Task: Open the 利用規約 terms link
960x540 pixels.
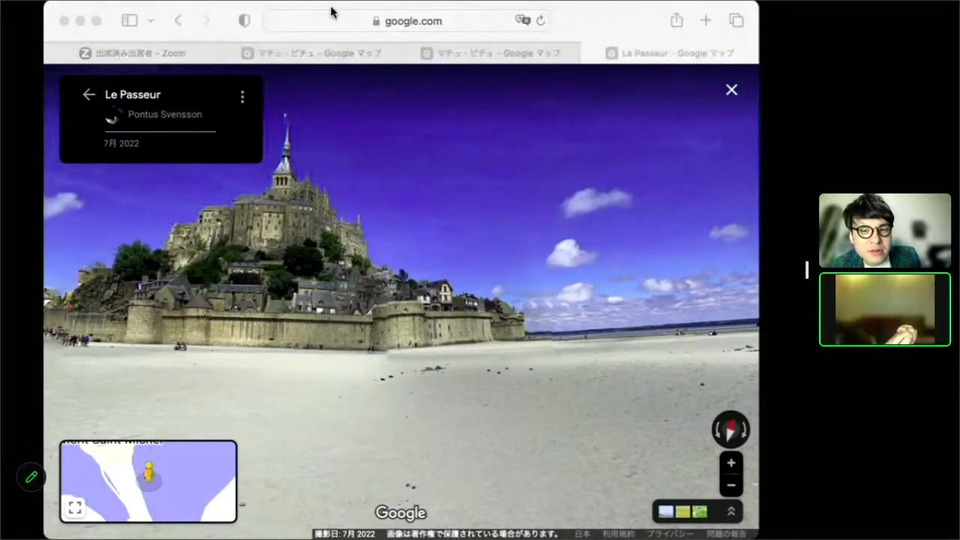Action: tap(618, 534)
